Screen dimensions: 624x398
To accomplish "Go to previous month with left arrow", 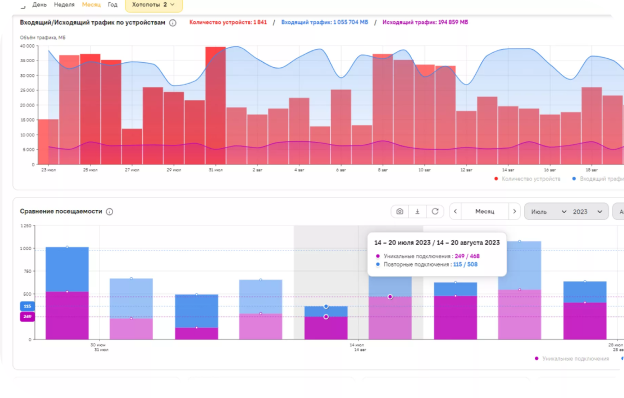I will (456, 211).
